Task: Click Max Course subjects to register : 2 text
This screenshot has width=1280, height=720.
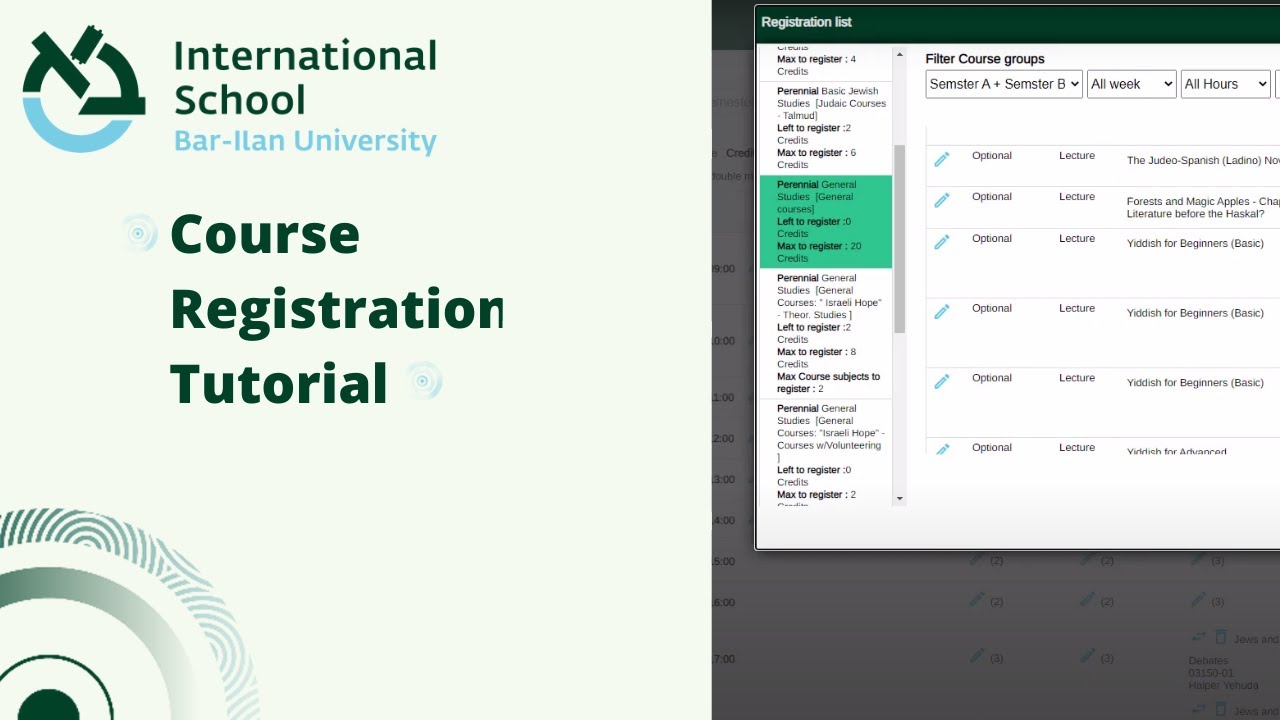Action: [x=829, y=383]
